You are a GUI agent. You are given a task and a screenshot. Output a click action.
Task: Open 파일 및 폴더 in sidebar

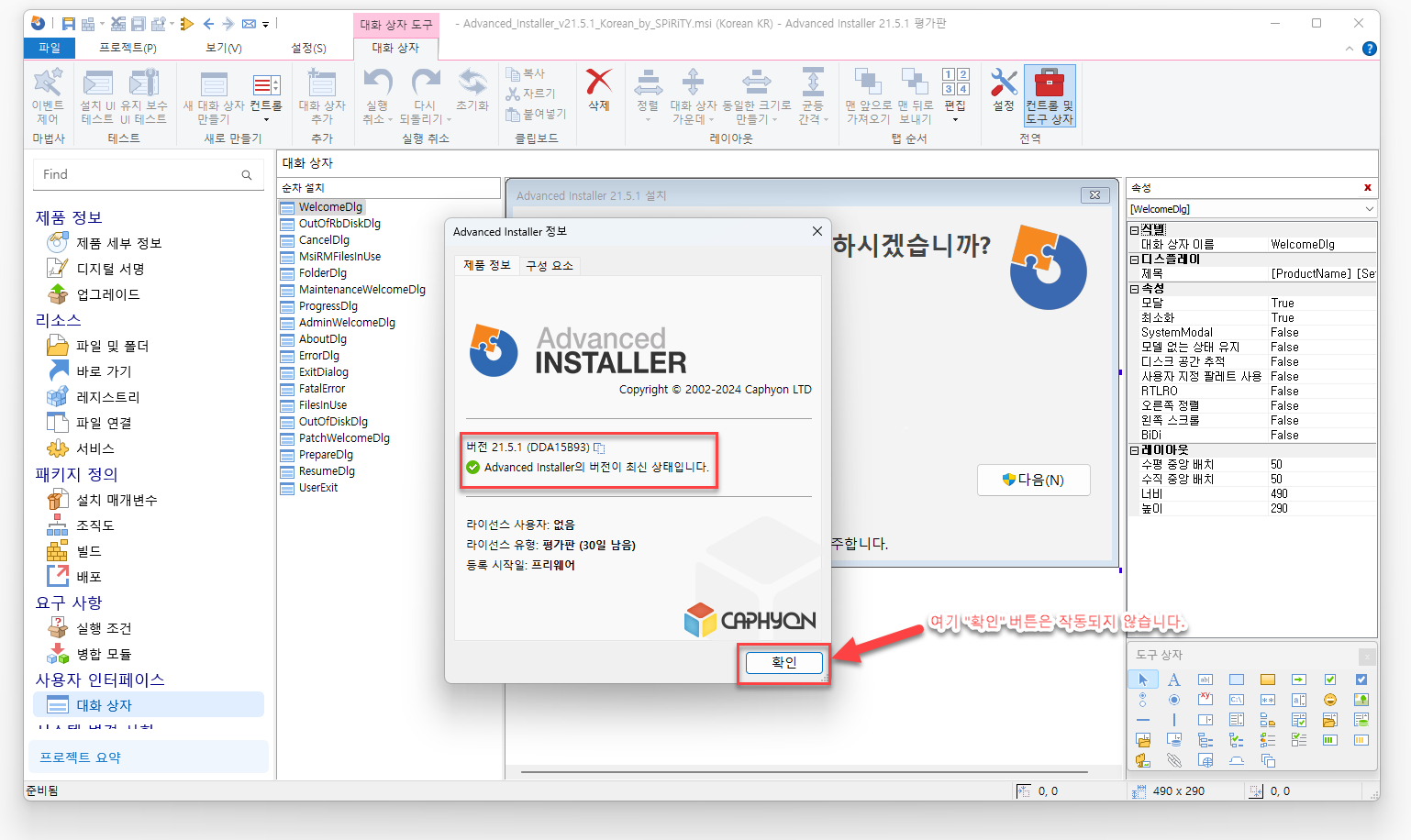click(112, 346)
